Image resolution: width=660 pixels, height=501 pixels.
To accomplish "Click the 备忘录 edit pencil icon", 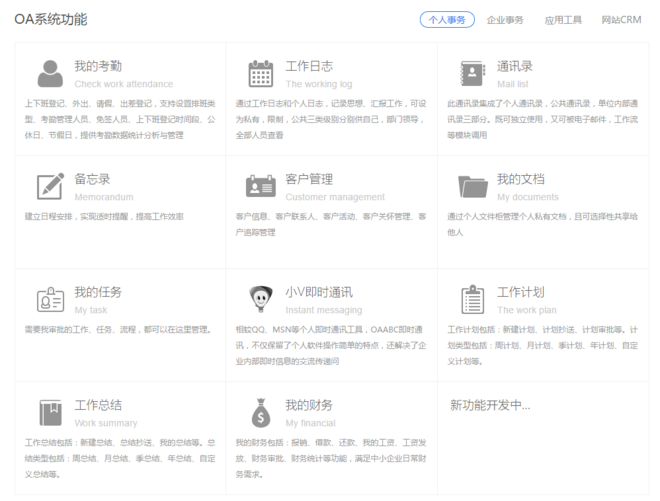I will (51, 186).
